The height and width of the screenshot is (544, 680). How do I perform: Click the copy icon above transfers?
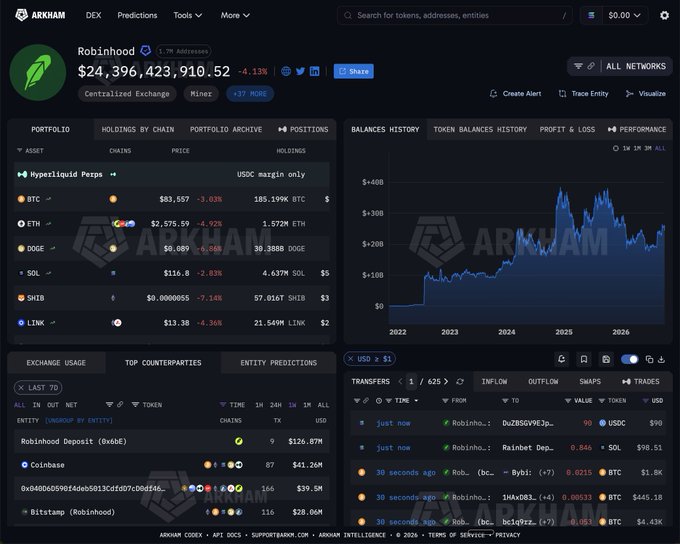649,359
